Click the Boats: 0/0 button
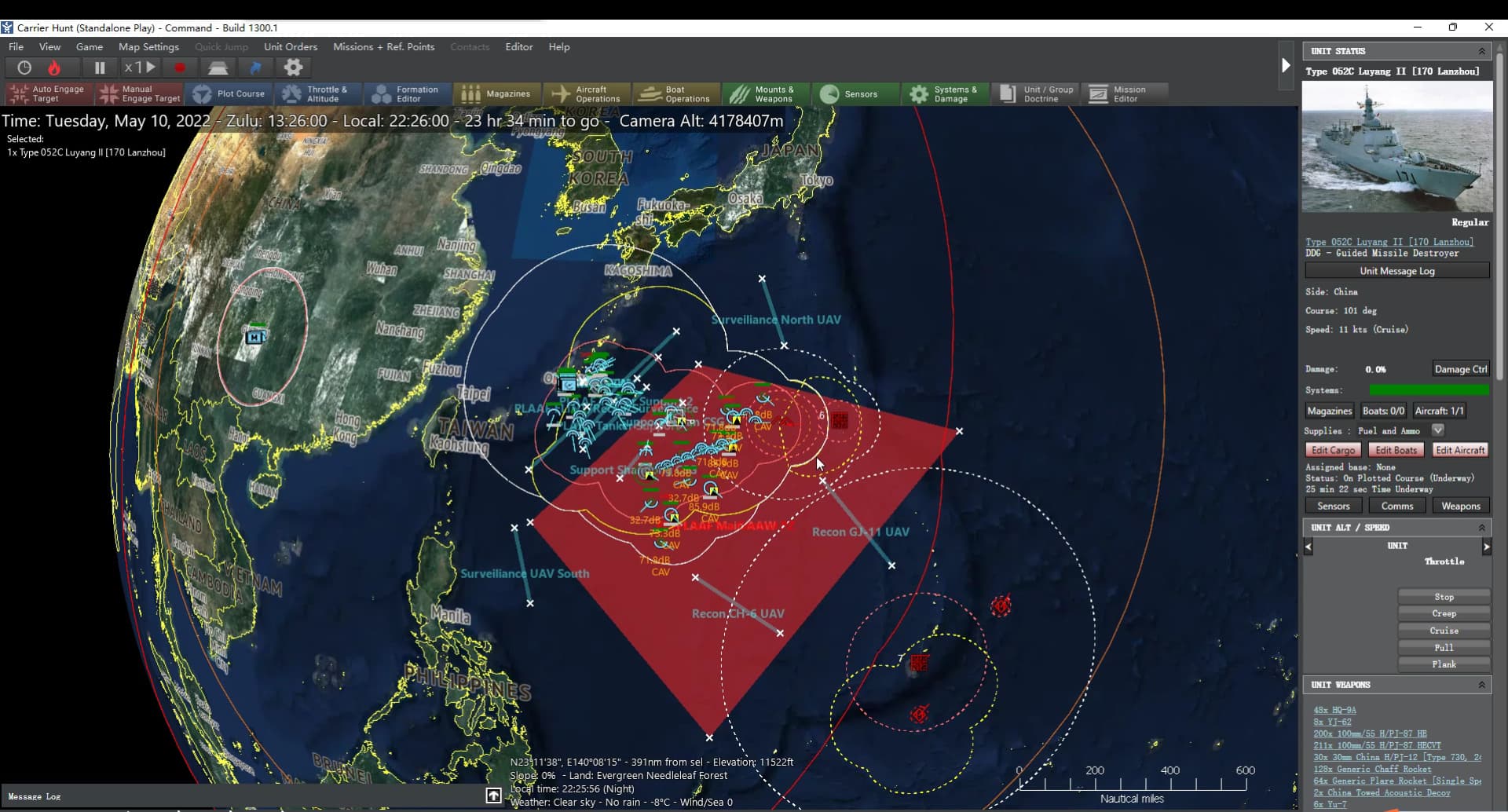 click(x=1383, y=411)
